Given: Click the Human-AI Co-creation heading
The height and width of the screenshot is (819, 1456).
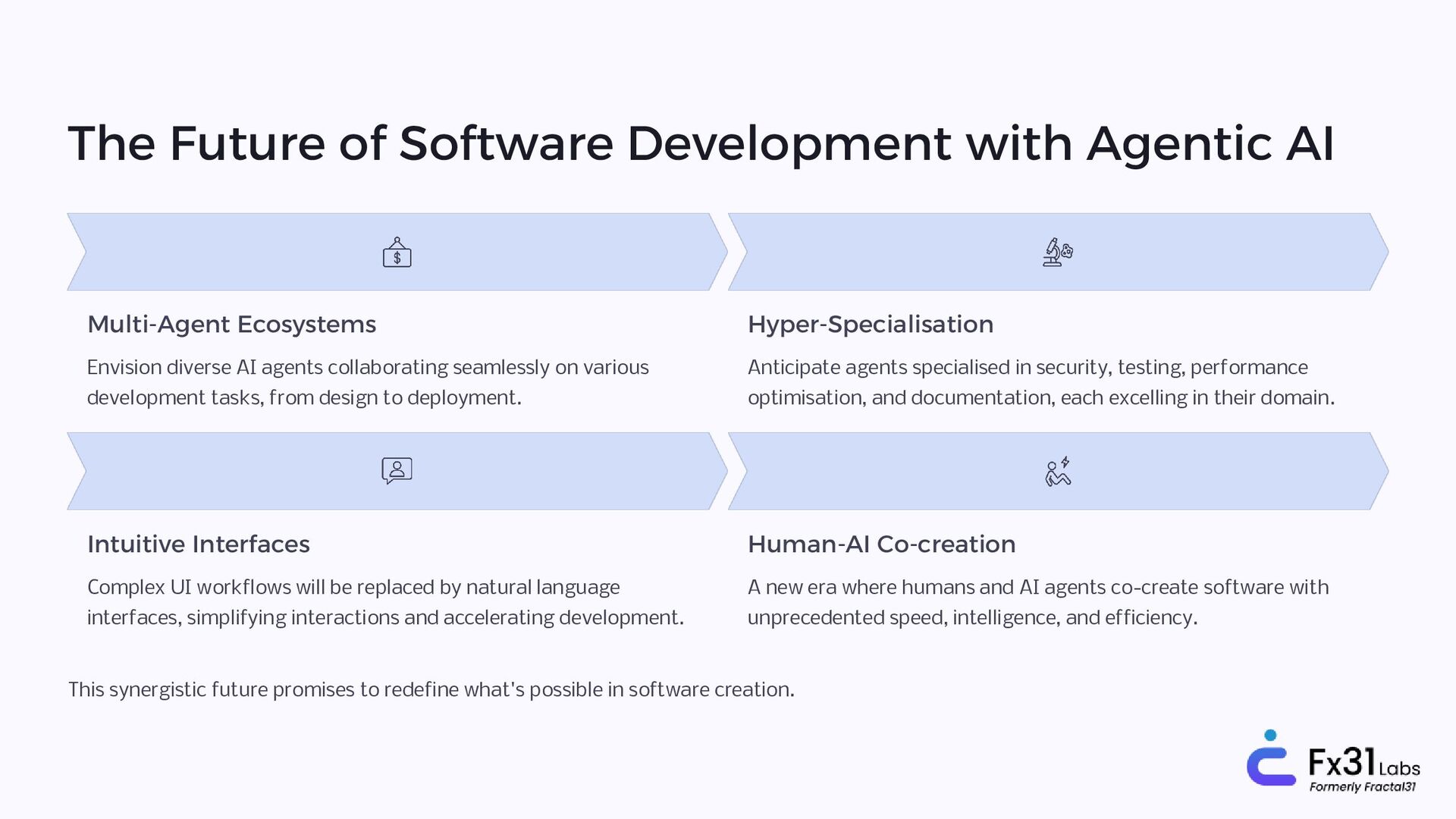Looking at the screenshot, I should click(x=881, y=544).
